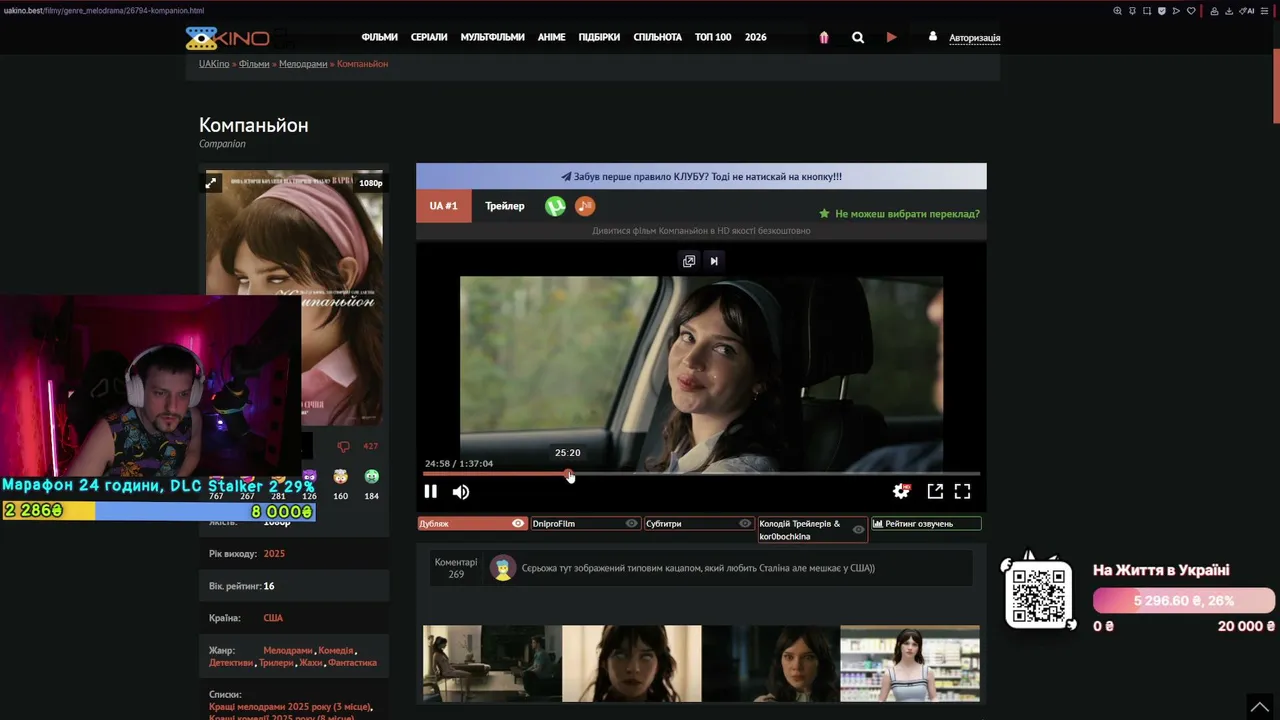Click the reaction emoji with count 160
The width and height of the screenshot is (1280, 720).
click(x=341, y=477)
